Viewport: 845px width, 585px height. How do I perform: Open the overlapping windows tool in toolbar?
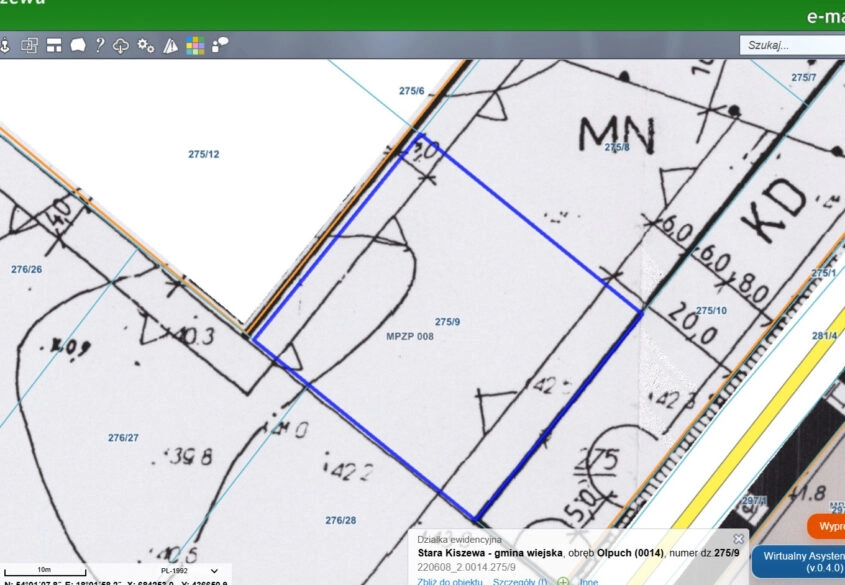click(x=29, y=45)
